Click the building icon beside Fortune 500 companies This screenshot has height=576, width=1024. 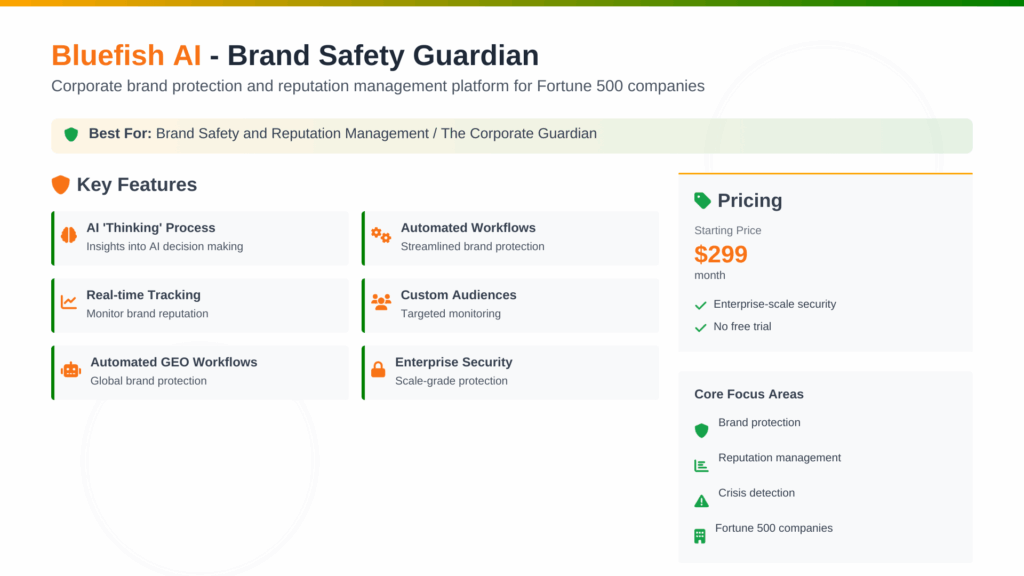[700, 536]
